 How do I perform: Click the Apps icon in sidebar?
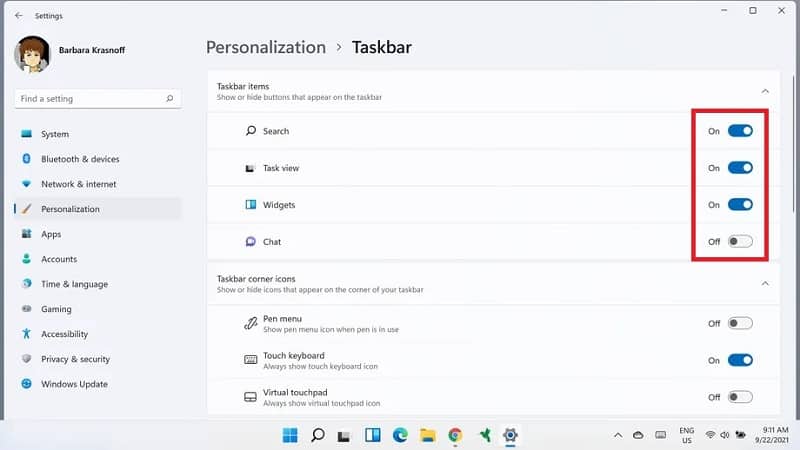27,234
